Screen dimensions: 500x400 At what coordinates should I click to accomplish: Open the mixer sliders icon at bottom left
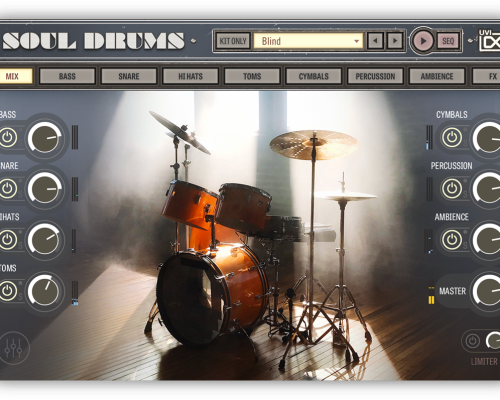click(14, 348)
